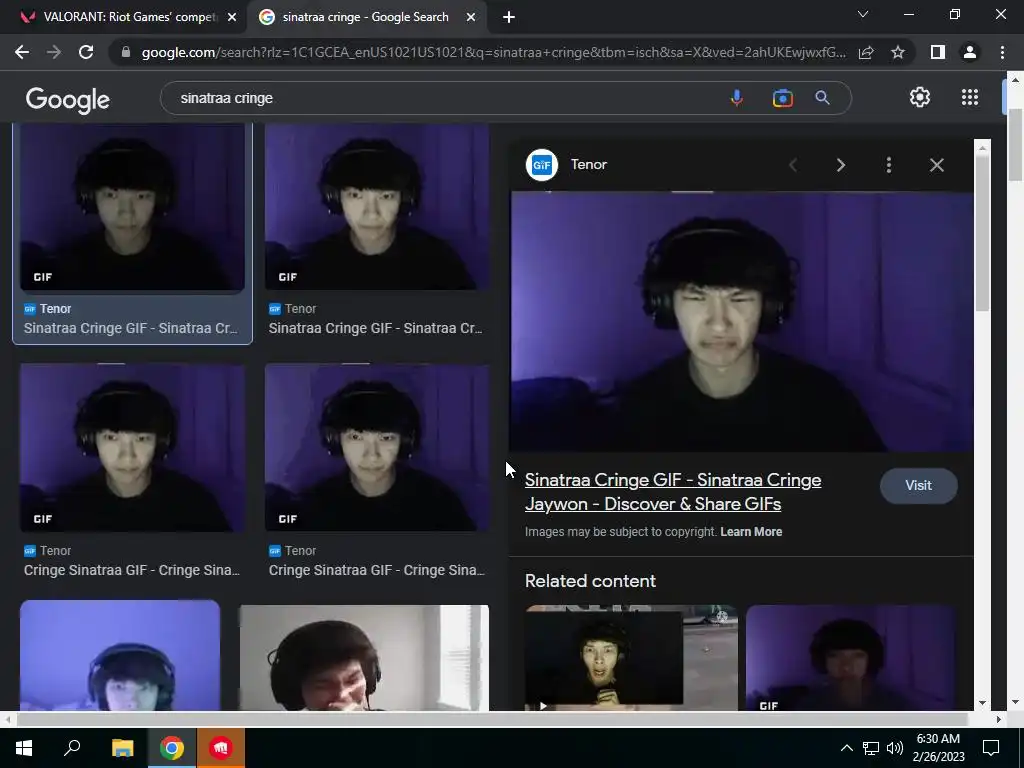Select the sinatraa cringe Google Search tab
The width and height of the screenshot is (1024, 768).
pyautogui.click(x=366, y=17)
